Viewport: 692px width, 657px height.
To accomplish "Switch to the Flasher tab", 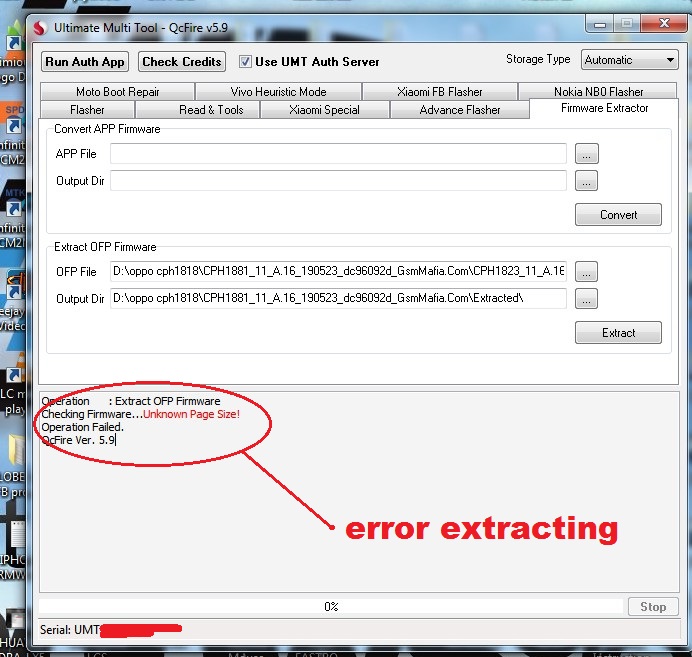I will 87,109.
